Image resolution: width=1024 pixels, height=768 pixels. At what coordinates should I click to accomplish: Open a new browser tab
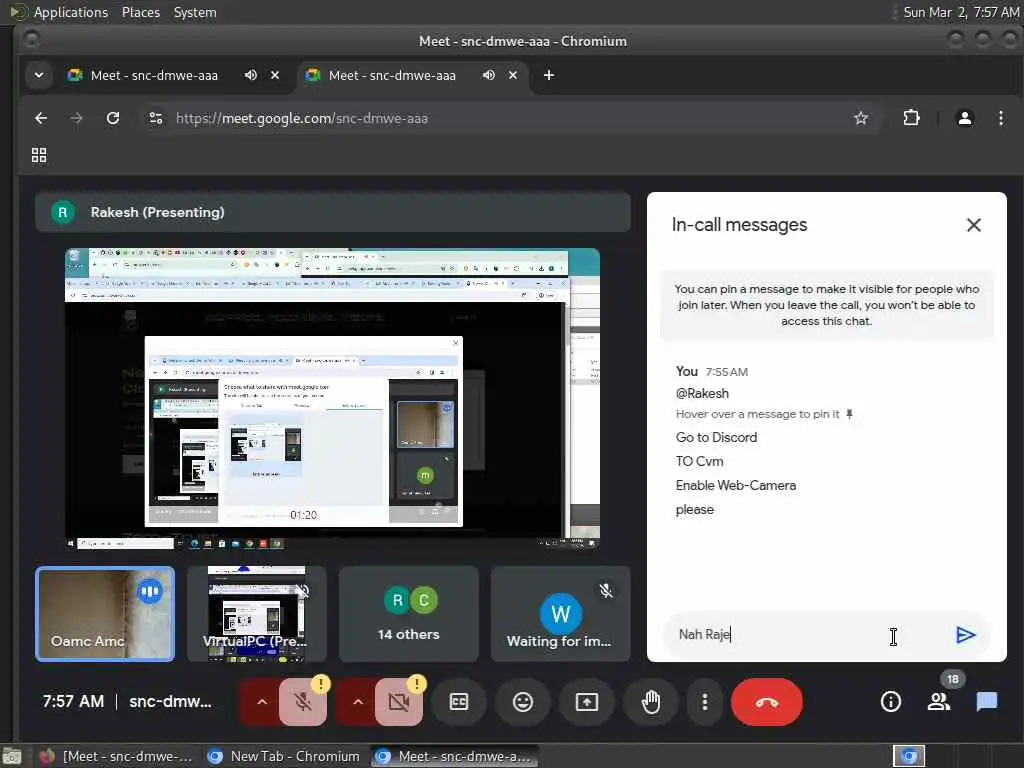tap(549, 76)
